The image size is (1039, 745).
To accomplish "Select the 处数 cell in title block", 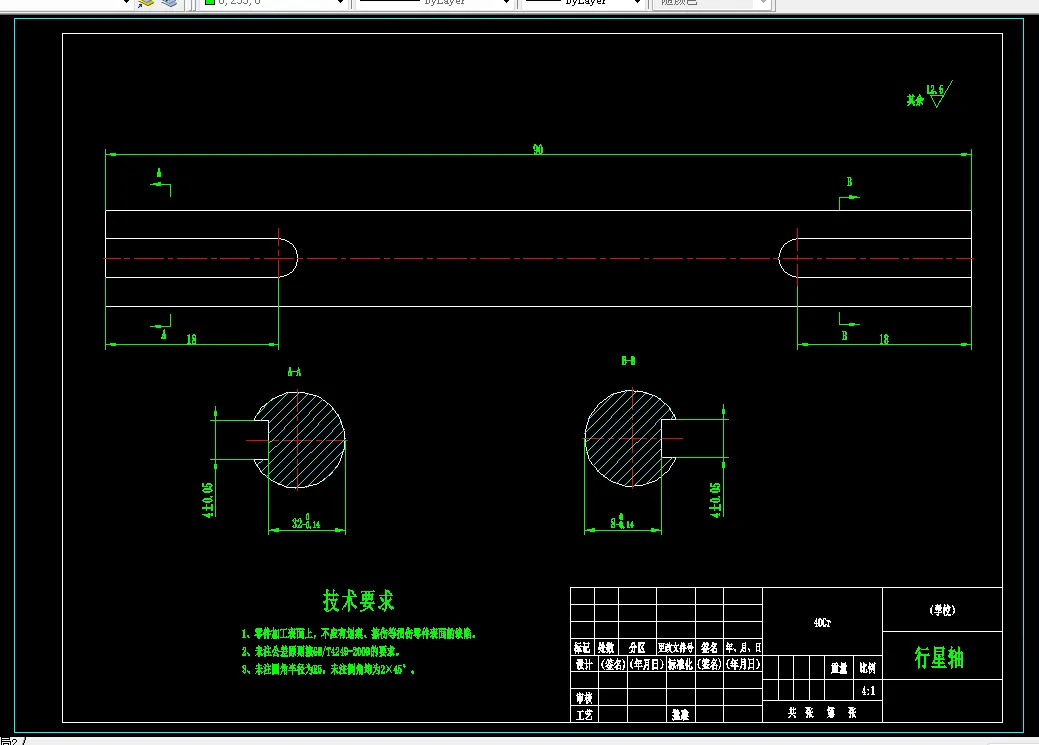I will click(x=606, y=648).
